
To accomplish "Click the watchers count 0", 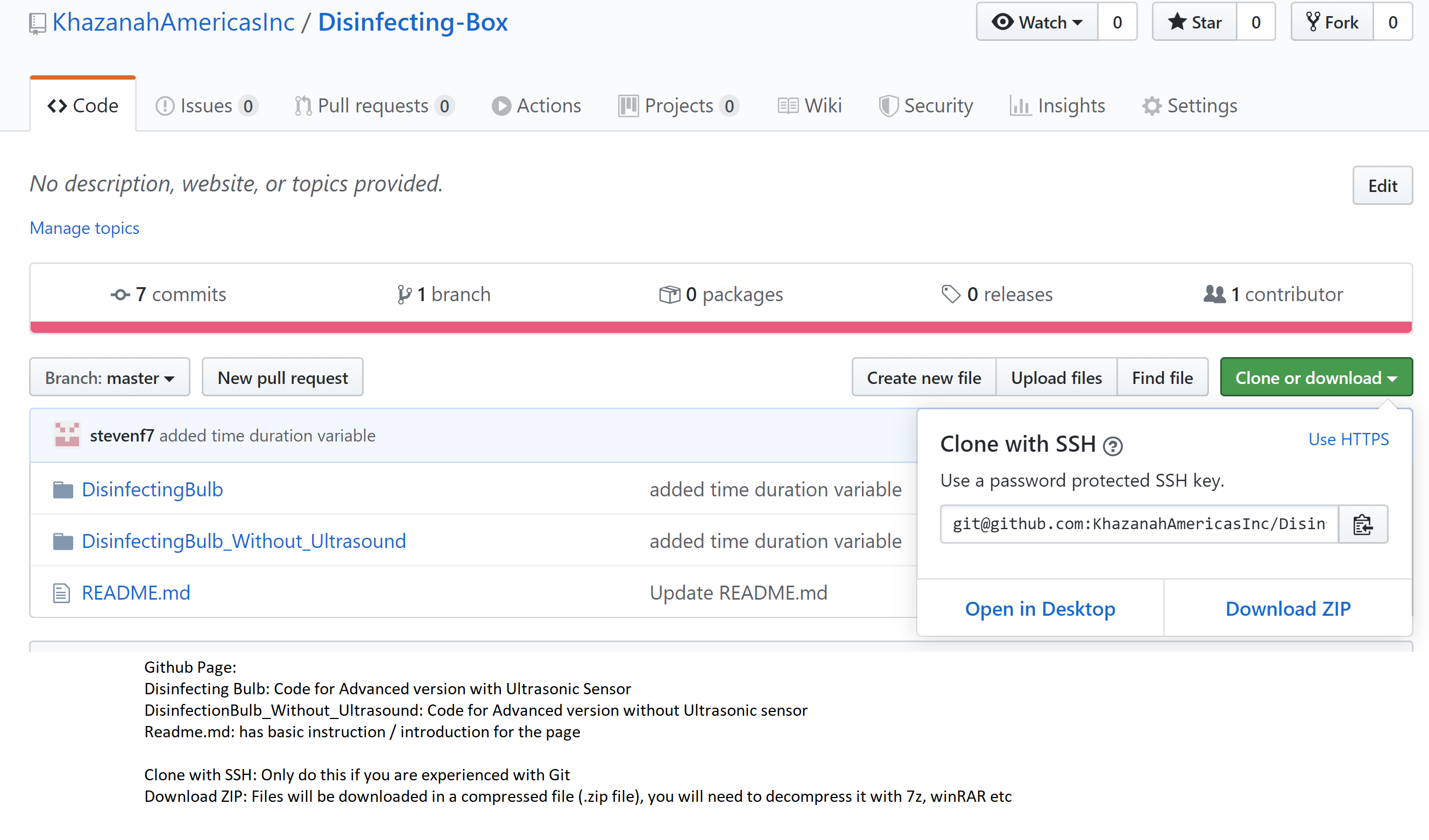I will pos(1117,22).
